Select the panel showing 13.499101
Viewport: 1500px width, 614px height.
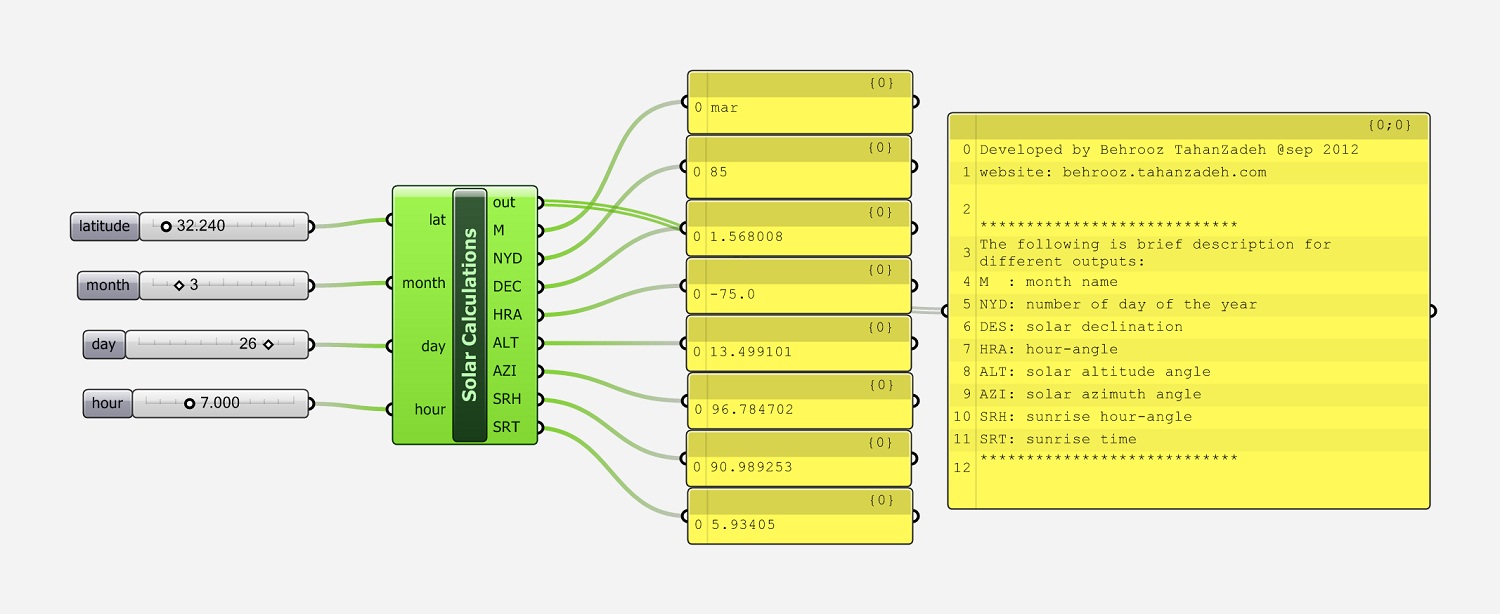800,352
